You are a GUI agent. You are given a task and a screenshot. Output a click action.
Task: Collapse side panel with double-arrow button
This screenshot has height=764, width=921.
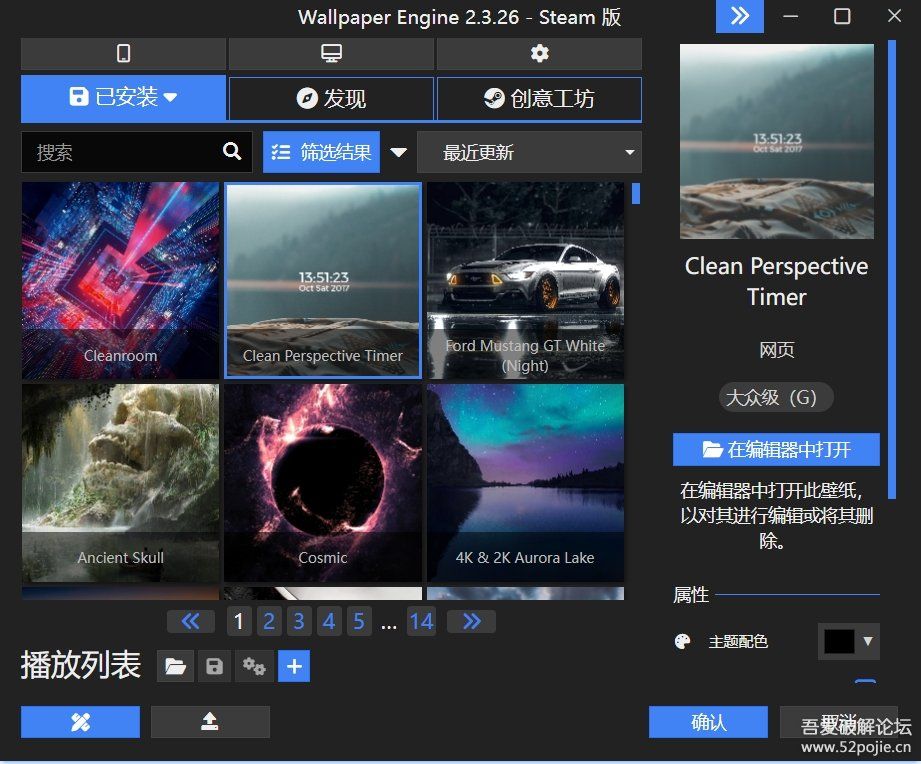pos(740,16)
